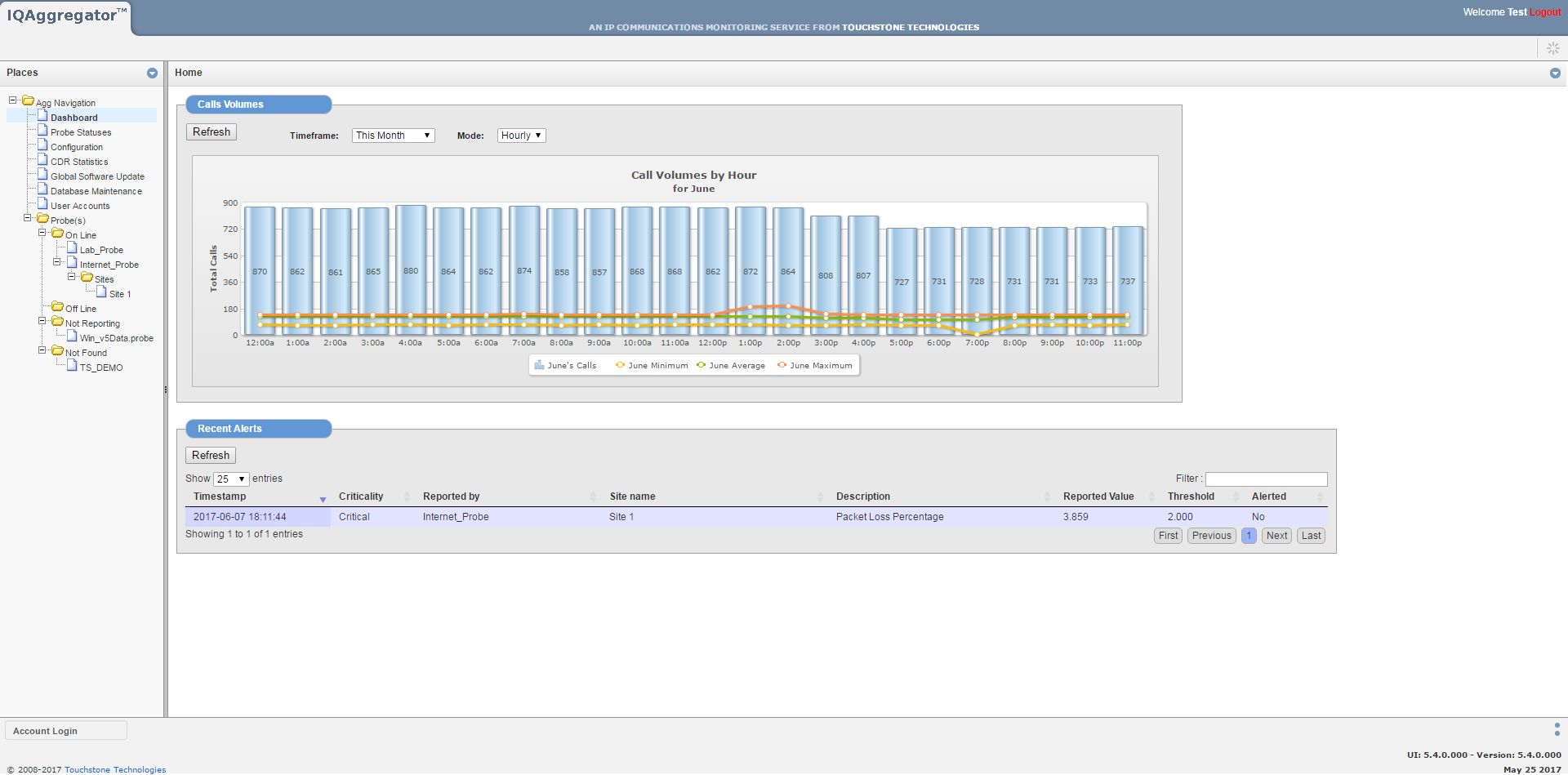Viewport: 1568px width, 775px height.
Task: Click the Logout link
Action: coord(1545,12)
